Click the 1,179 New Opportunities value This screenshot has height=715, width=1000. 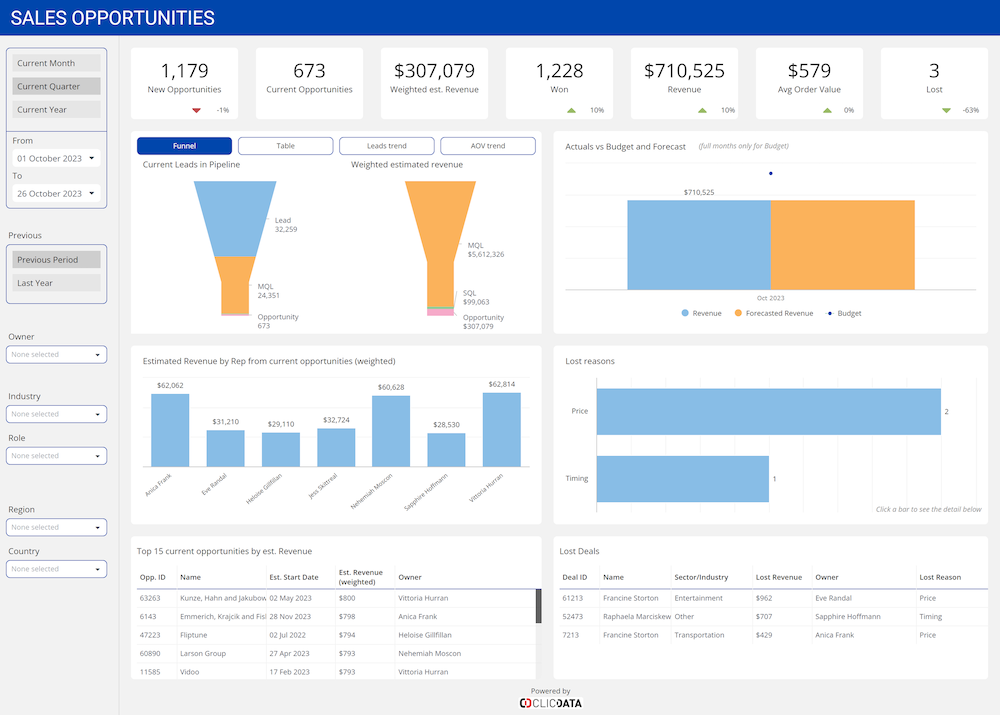tap(184, 70)
